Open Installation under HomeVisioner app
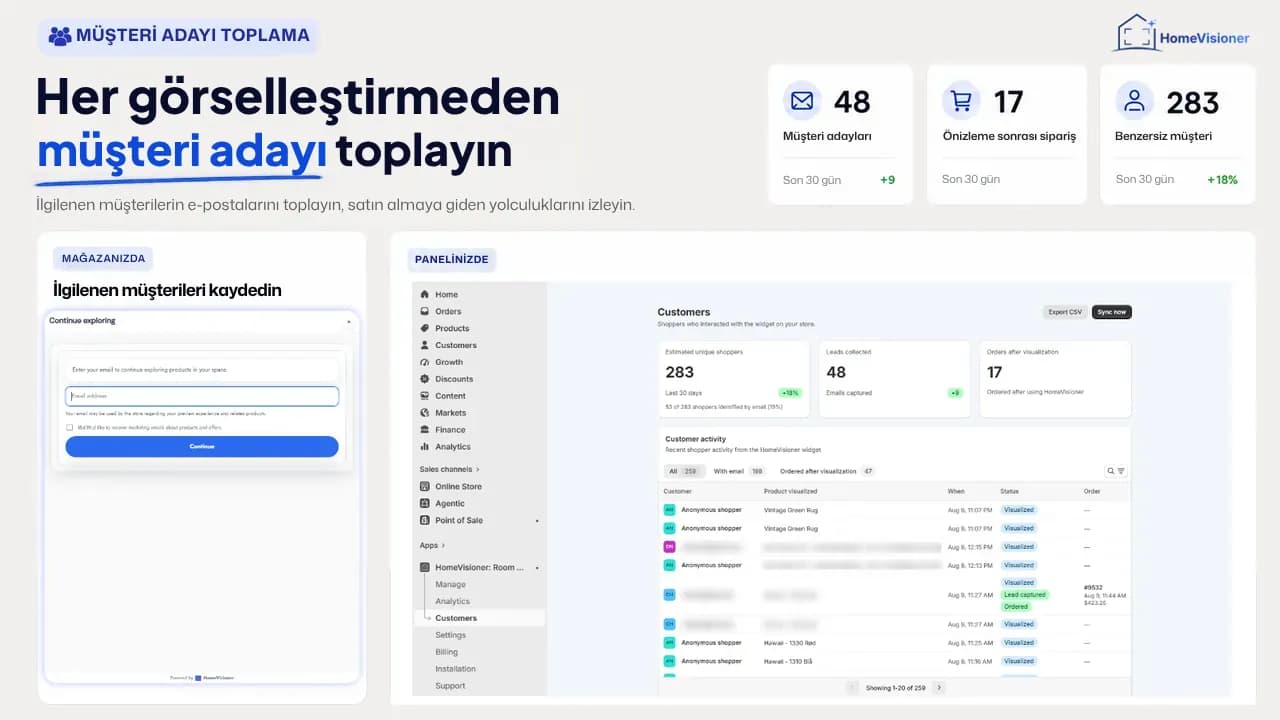1280x720 pixels. click(x=455, y=669)
